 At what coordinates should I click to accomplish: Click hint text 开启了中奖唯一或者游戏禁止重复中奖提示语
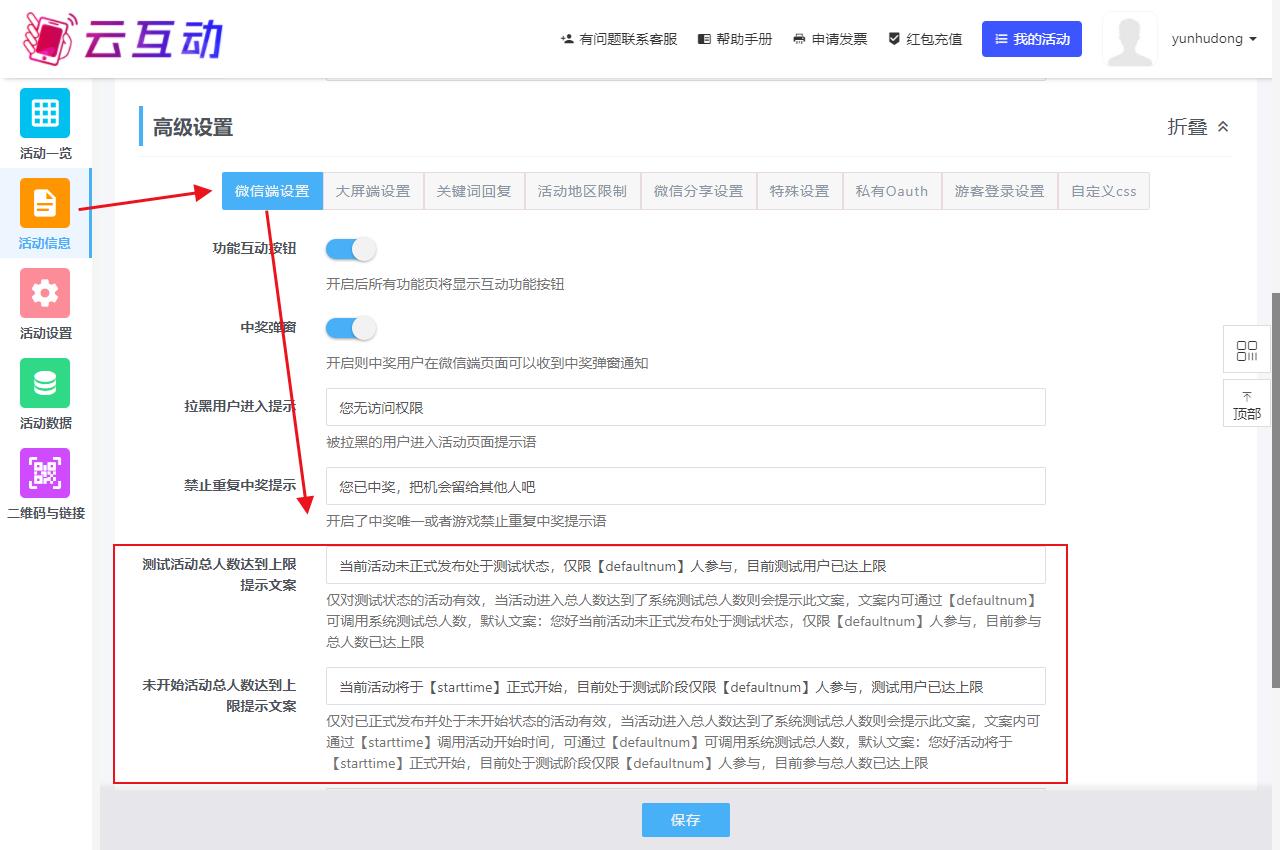(466, 521)
